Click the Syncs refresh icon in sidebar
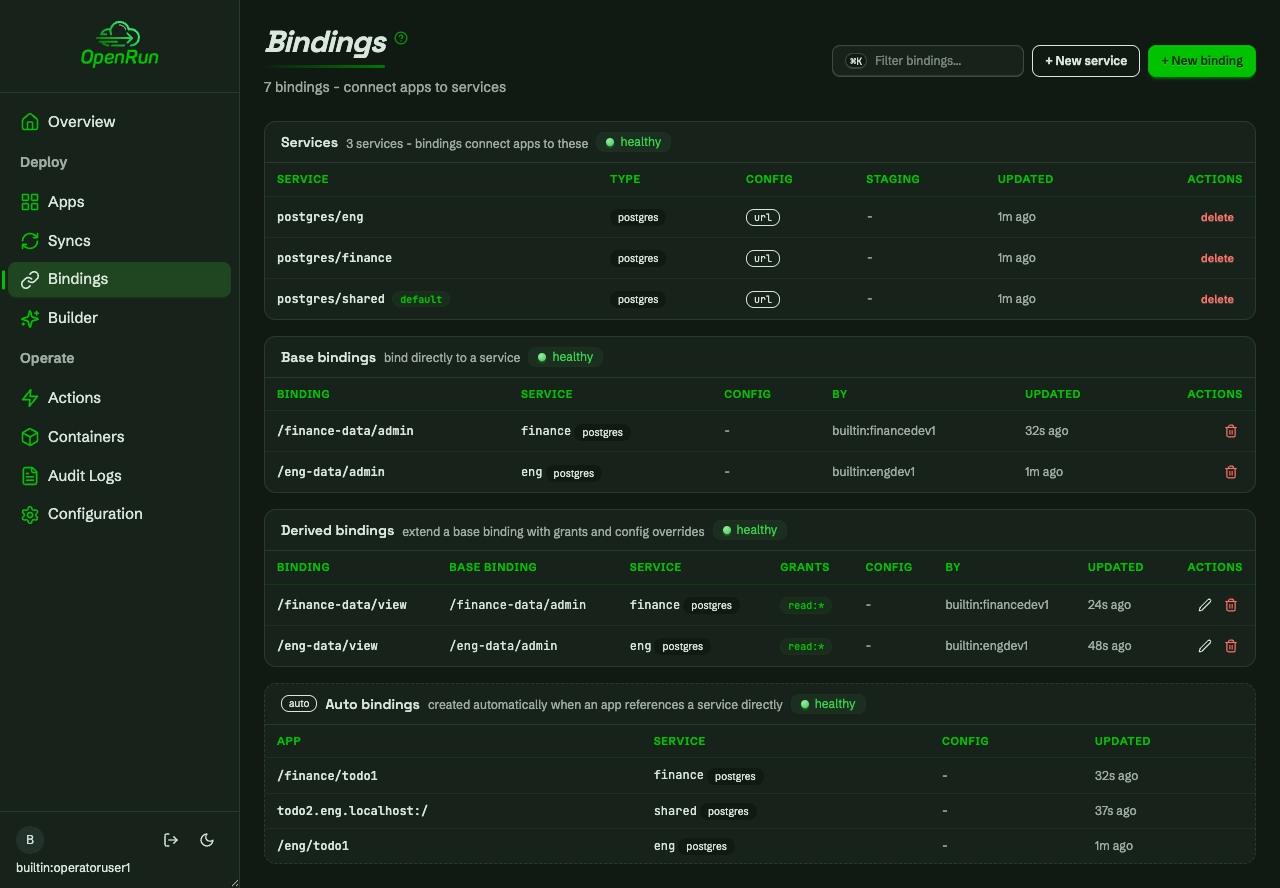The image size is (1280, 888). (30, 241)
